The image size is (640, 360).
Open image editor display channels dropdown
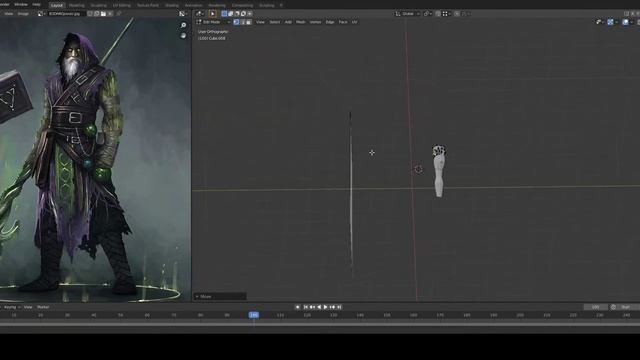click(183, 13)
